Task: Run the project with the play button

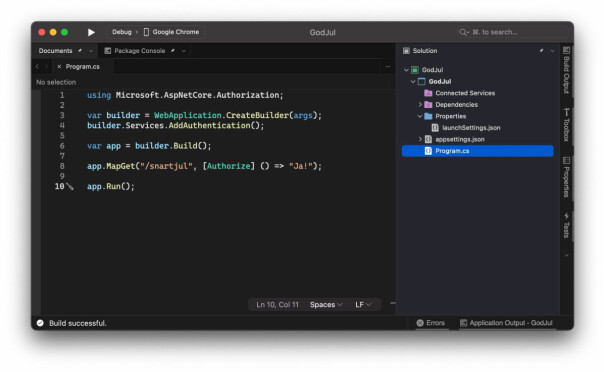Action: [91, 32]
